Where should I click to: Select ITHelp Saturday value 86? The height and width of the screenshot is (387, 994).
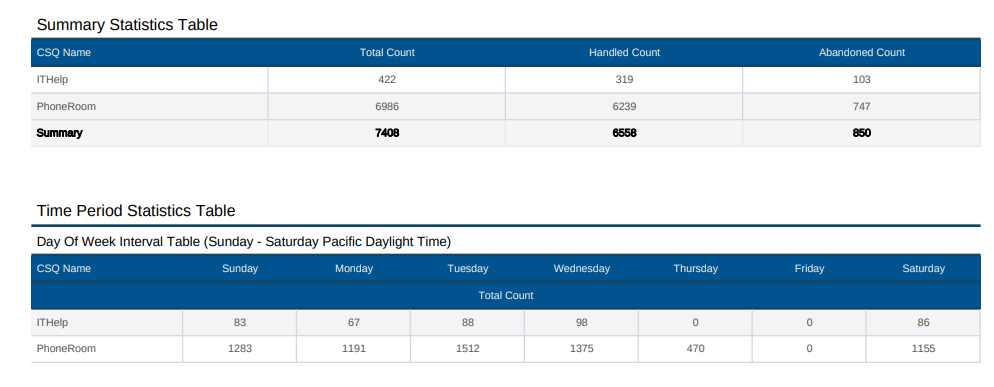coord(924,322)
